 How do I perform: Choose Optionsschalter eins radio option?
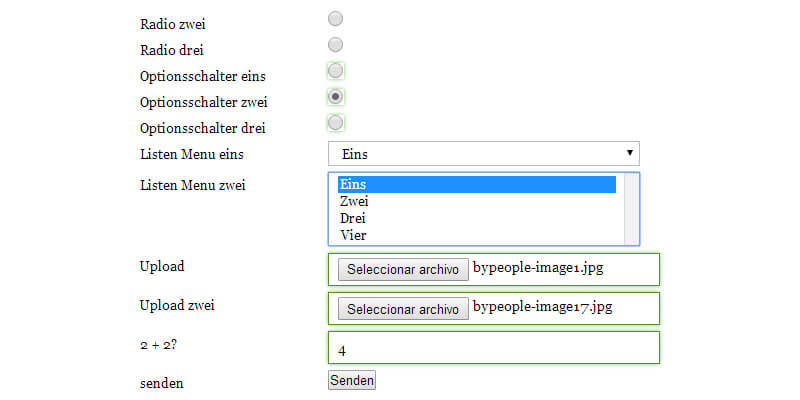[x=335, y=71]
